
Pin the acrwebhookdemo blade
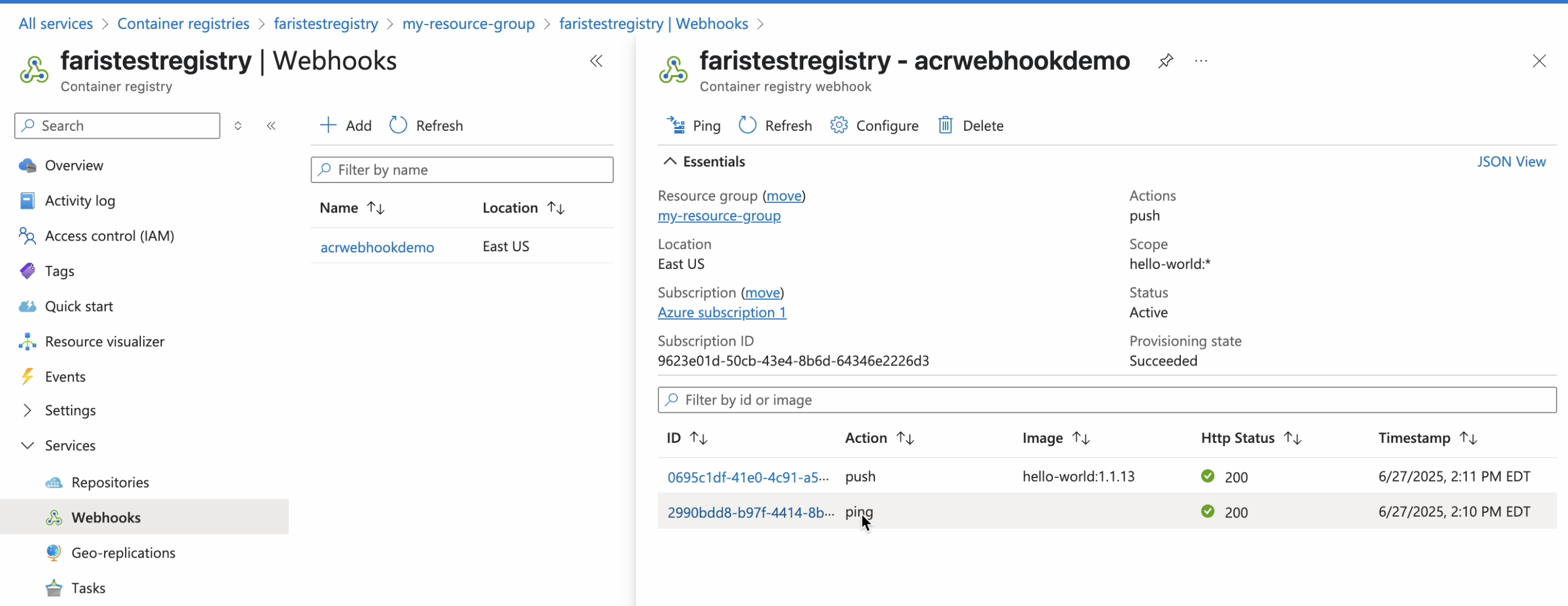1165,61
